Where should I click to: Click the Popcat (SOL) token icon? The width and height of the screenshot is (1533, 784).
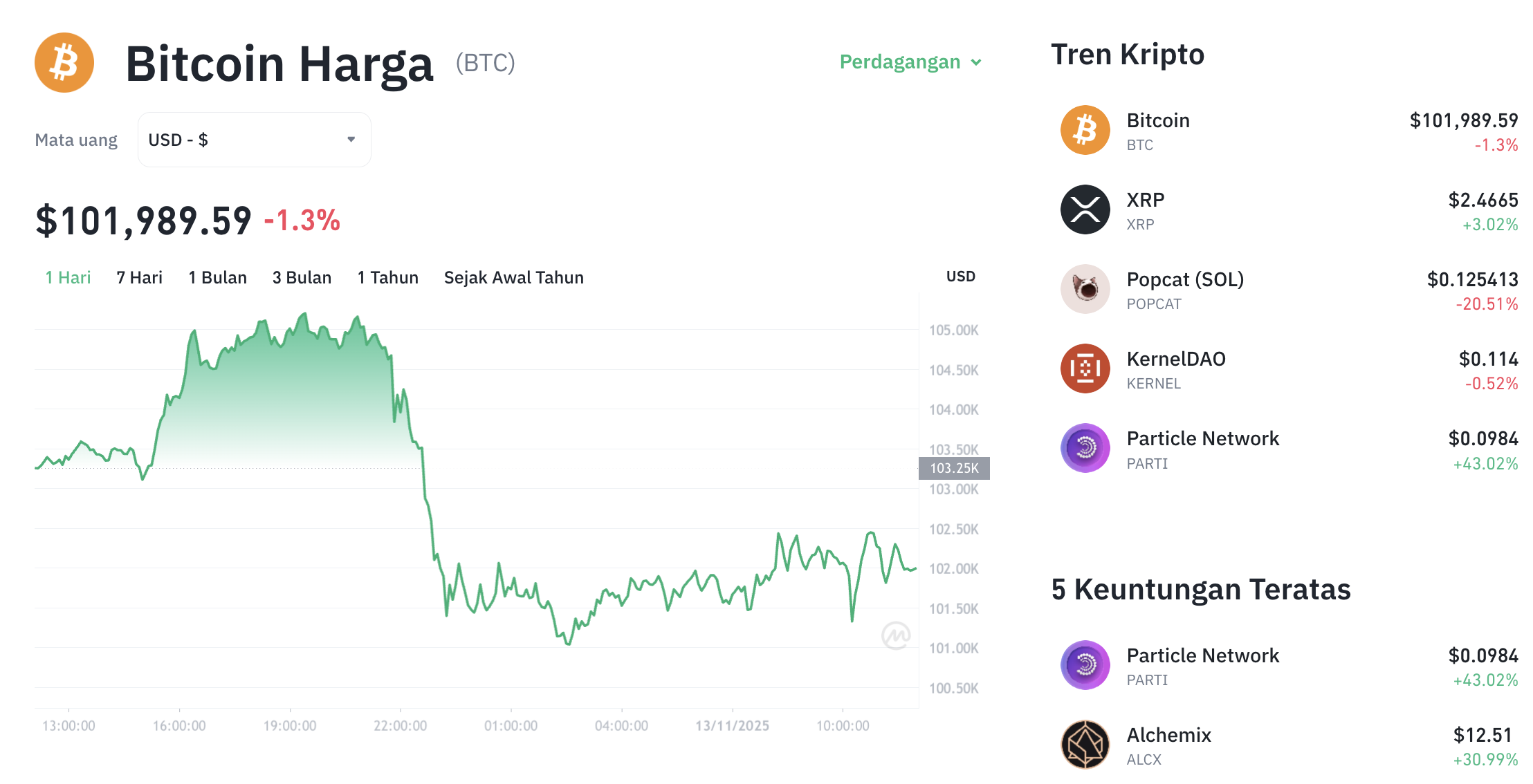click(x=1085, y=289)
